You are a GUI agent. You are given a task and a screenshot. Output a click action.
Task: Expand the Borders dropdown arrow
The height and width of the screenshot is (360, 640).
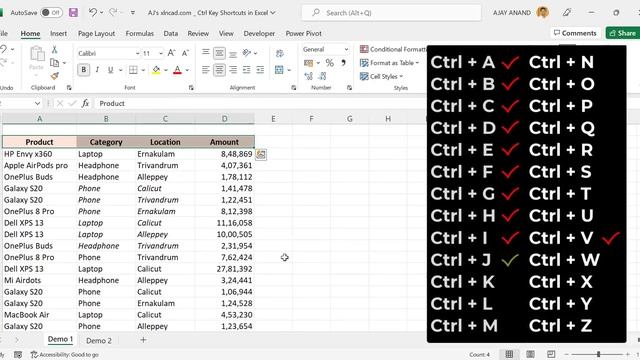point(143,70)
